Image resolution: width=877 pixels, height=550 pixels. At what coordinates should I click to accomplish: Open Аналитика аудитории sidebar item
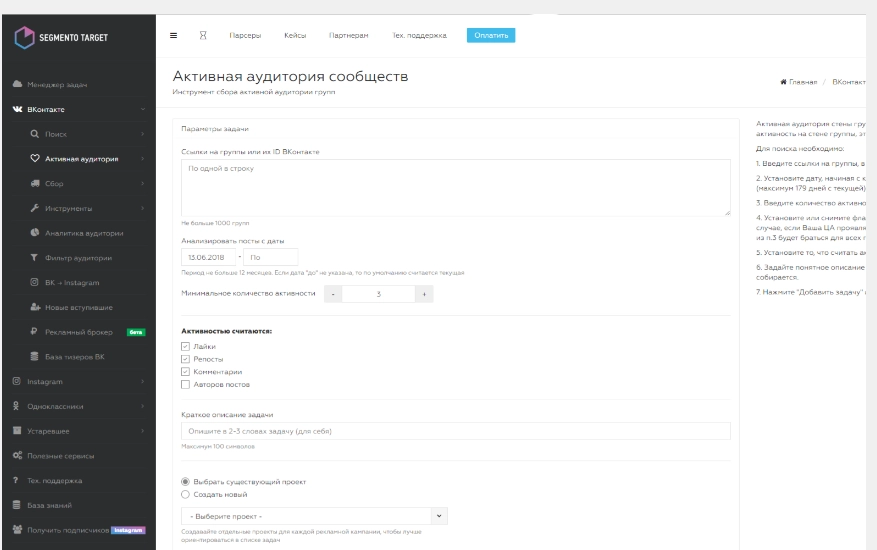click(x=84, y=232)
